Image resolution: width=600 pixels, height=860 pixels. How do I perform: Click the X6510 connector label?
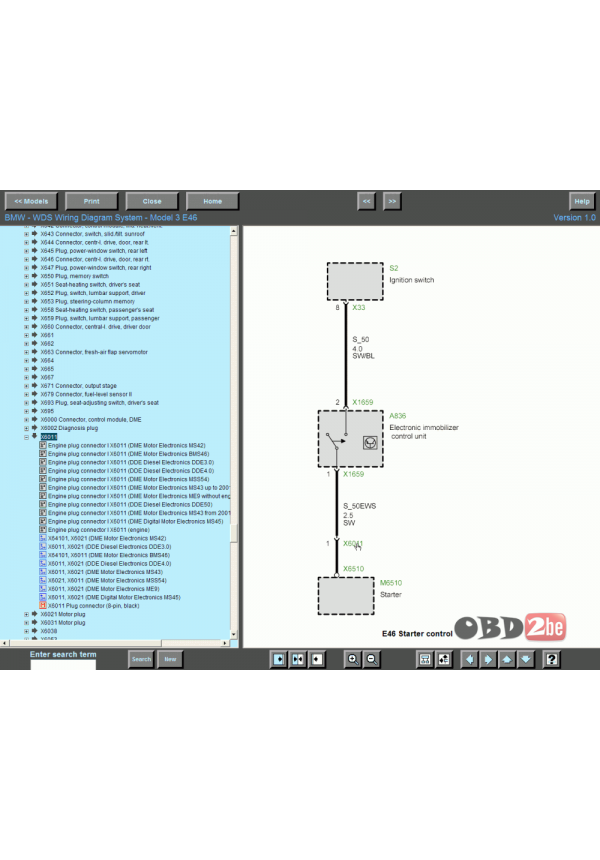pyautogui.click(x=354, y=568)
